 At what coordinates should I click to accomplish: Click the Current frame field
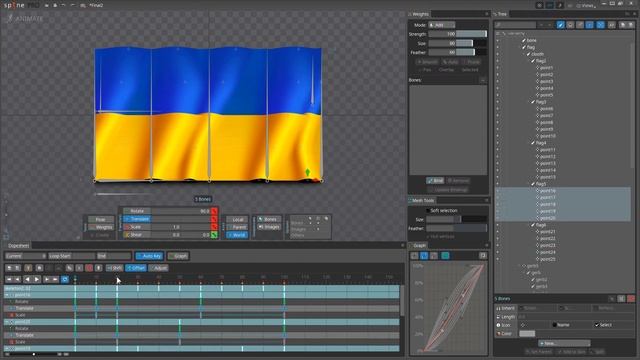(25, 256)
